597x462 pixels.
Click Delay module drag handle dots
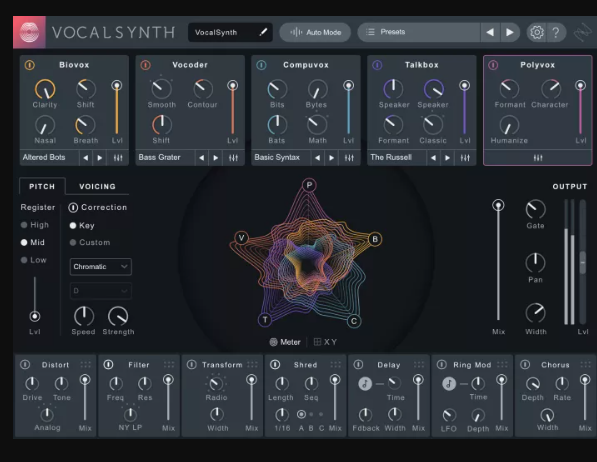(x=419, y=364)
